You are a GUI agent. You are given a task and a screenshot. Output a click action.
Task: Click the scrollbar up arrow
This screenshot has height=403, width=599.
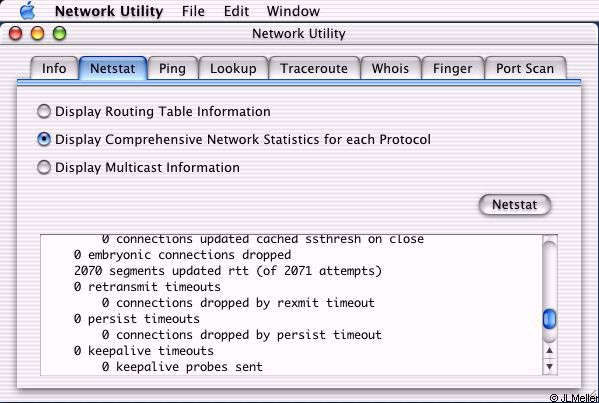point(550,350)
